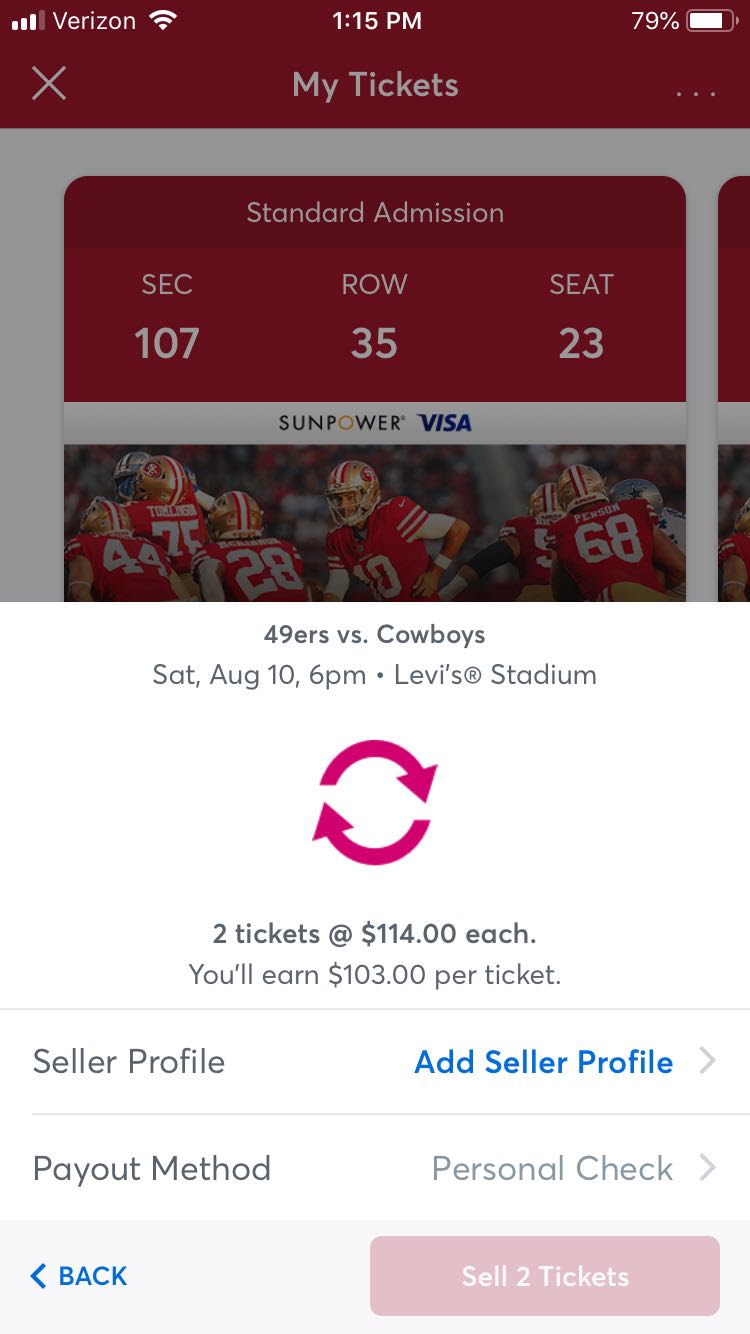Tap the Wi-Fi status icon
This screenshot has width=750, height=1334.
[x=161, y=20]
